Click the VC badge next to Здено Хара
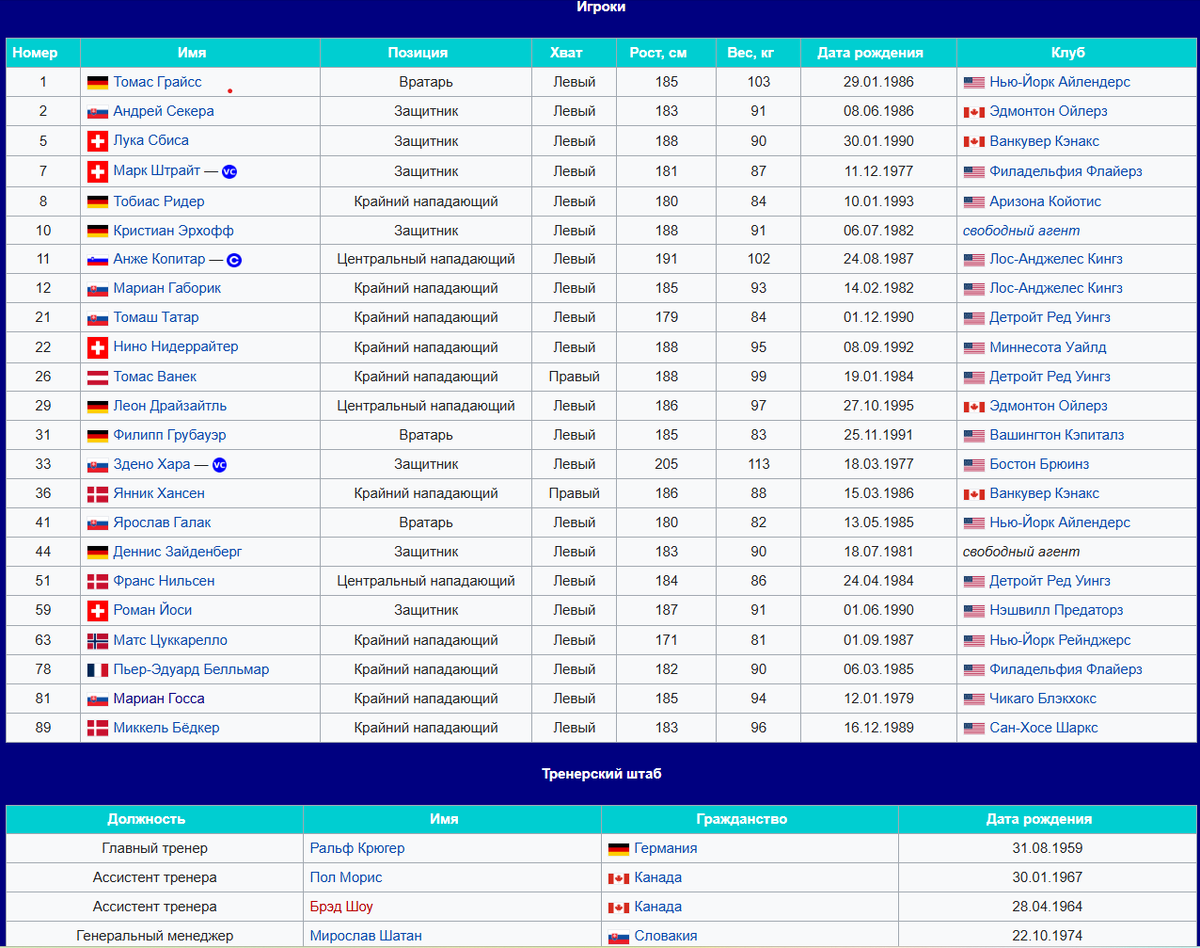This screenshot has height=948, width=1200. click(220, 465)
